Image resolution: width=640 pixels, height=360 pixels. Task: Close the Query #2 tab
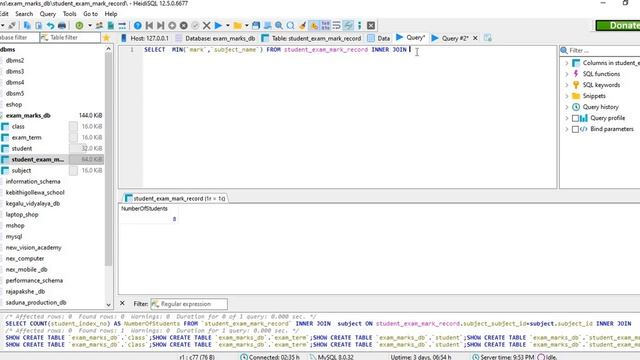pyautogui.click(x=475, y=38)
